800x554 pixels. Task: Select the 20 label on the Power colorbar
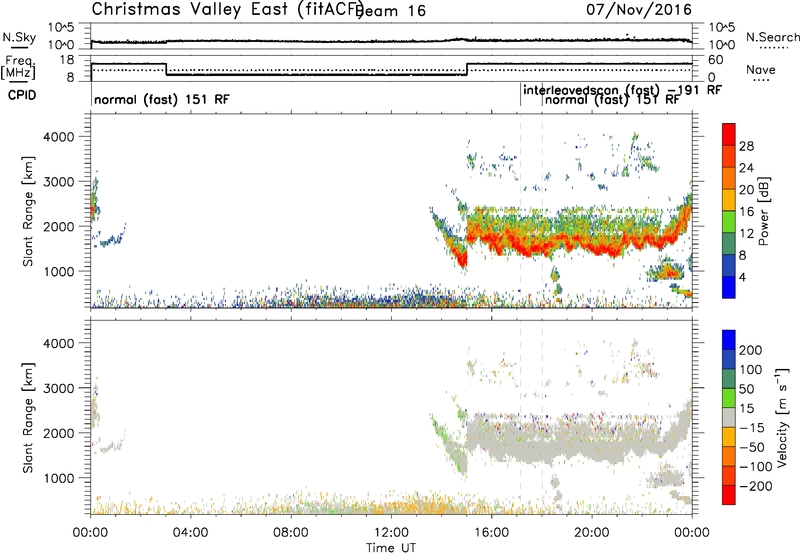coord(746,190)
